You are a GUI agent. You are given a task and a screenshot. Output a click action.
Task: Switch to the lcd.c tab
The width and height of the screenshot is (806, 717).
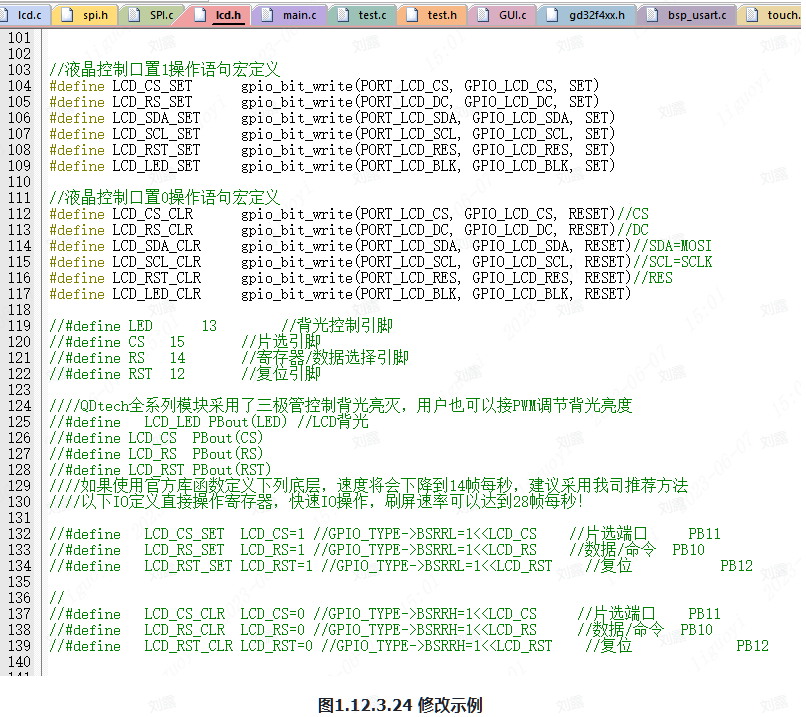[x=25, y=15]
